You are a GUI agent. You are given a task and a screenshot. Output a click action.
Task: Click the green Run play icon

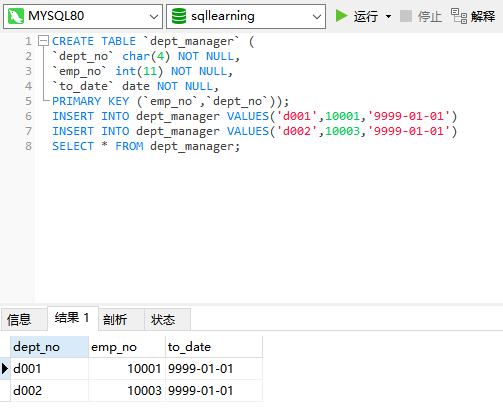341,16
